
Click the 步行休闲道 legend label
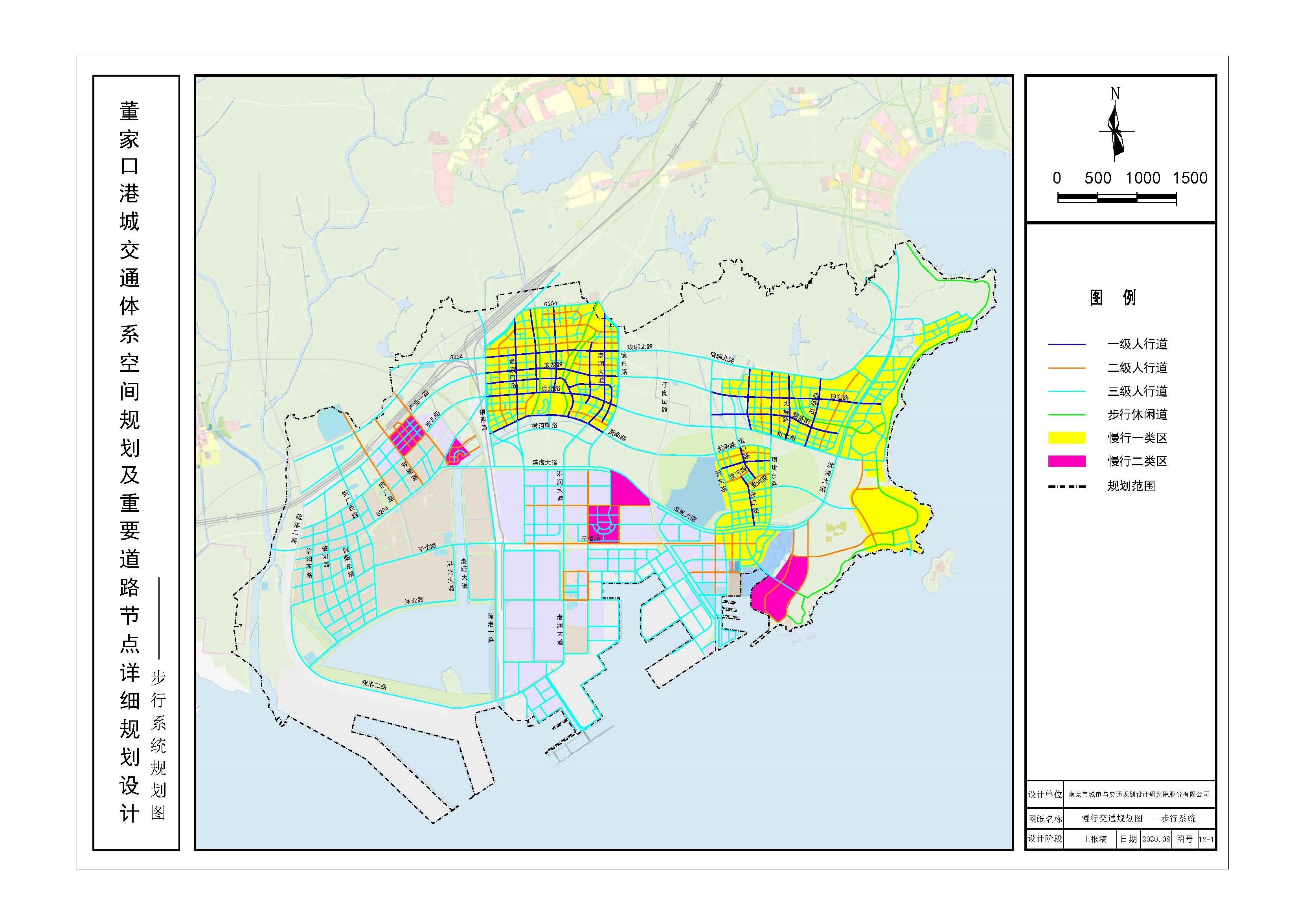1137,415
